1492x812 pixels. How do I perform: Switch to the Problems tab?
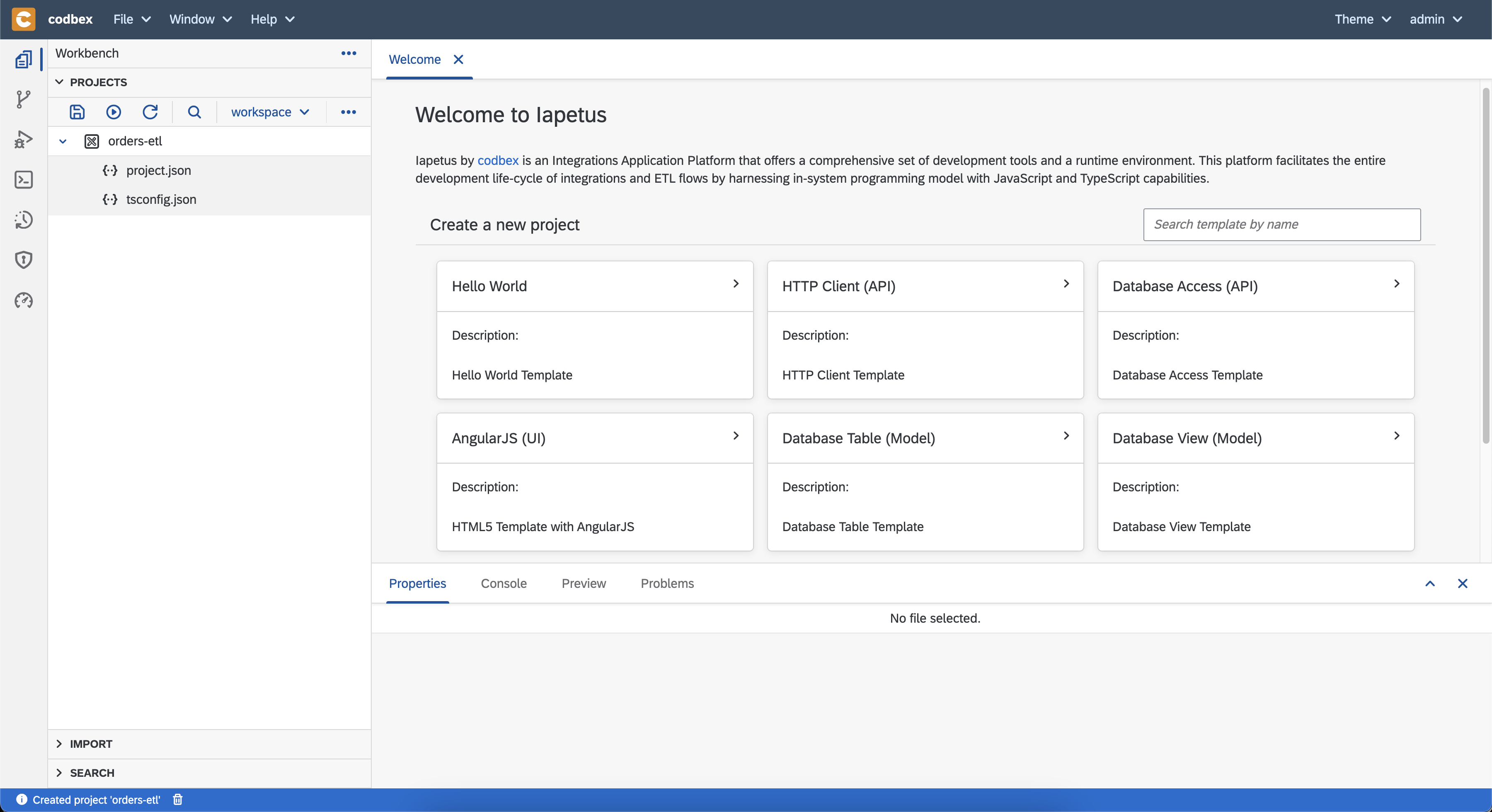[667, 583]
